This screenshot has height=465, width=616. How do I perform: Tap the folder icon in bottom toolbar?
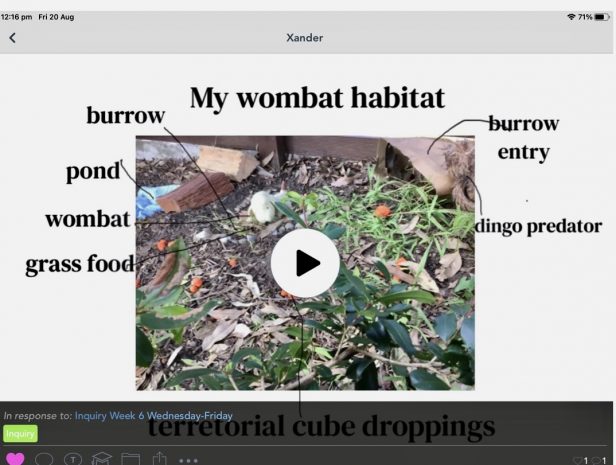[130, 459]
